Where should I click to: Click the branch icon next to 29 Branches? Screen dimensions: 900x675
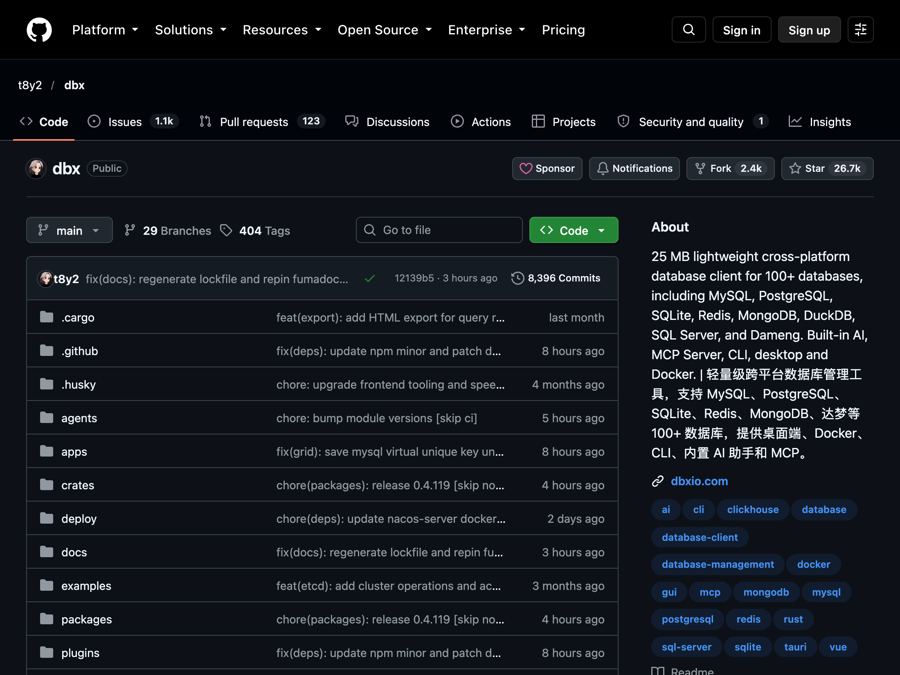(x=130, y=230)
